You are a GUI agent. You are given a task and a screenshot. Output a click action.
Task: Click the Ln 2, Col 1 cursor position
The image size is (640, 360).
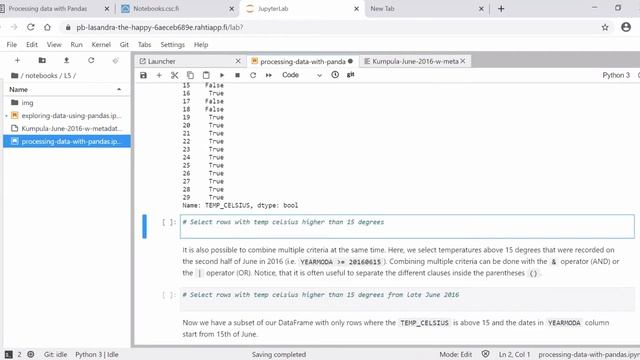tap(514, 354)
